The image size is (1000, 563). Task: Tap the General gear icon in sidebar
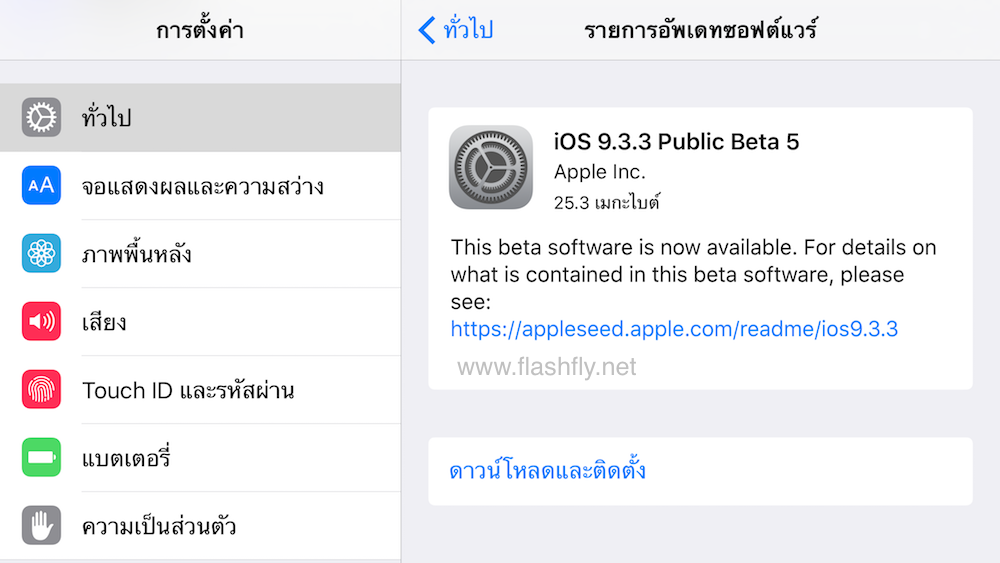42,118
